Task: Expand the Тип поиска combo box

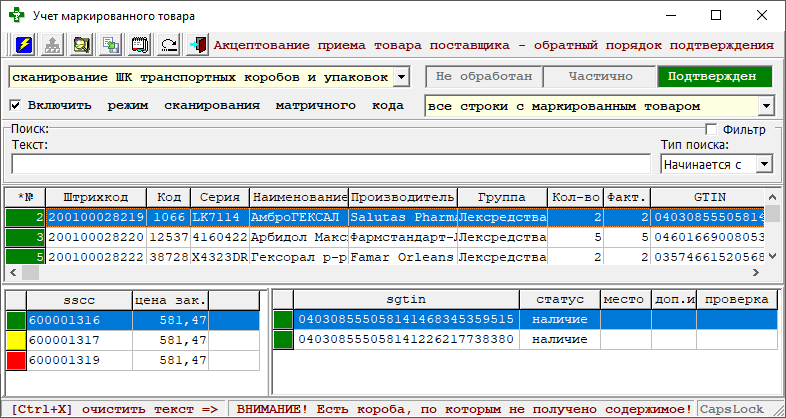Action: [764, 164]
